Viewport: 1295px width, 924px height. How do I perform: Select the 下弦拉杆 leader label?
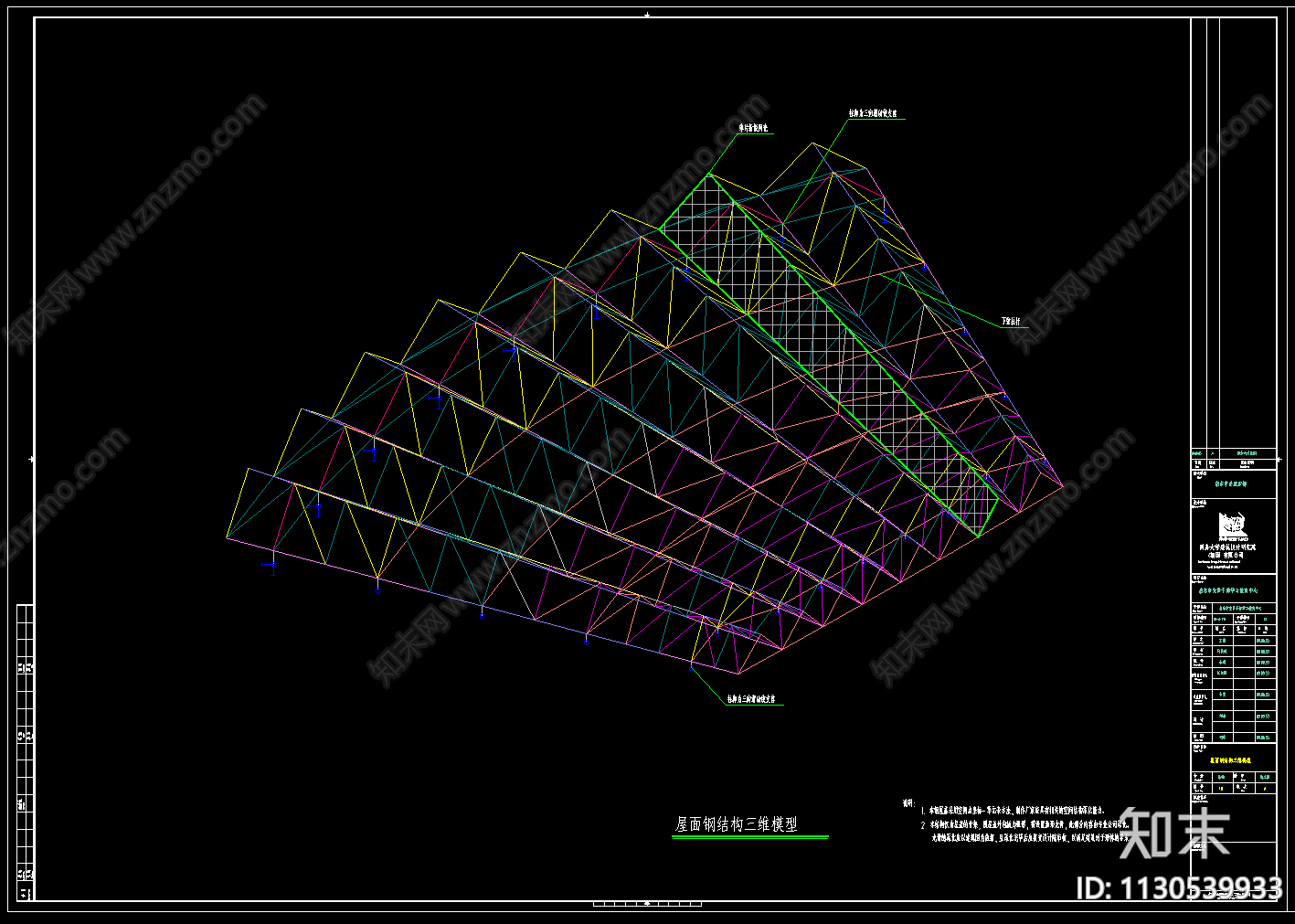(x=1011, y=322)
